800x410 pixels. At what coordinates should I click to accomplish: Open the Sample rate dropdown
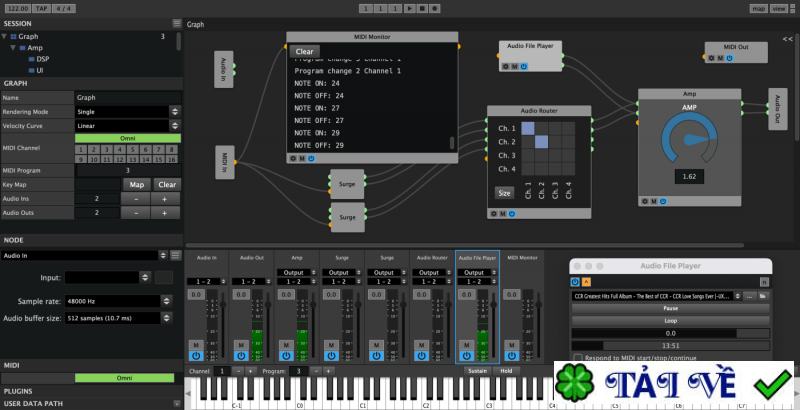click(118, 301)
